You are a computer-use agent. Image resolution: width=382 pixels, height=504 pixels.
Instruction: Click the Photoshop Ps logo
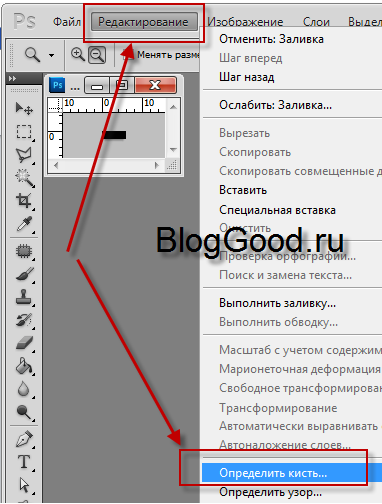(x=24, y=21)
